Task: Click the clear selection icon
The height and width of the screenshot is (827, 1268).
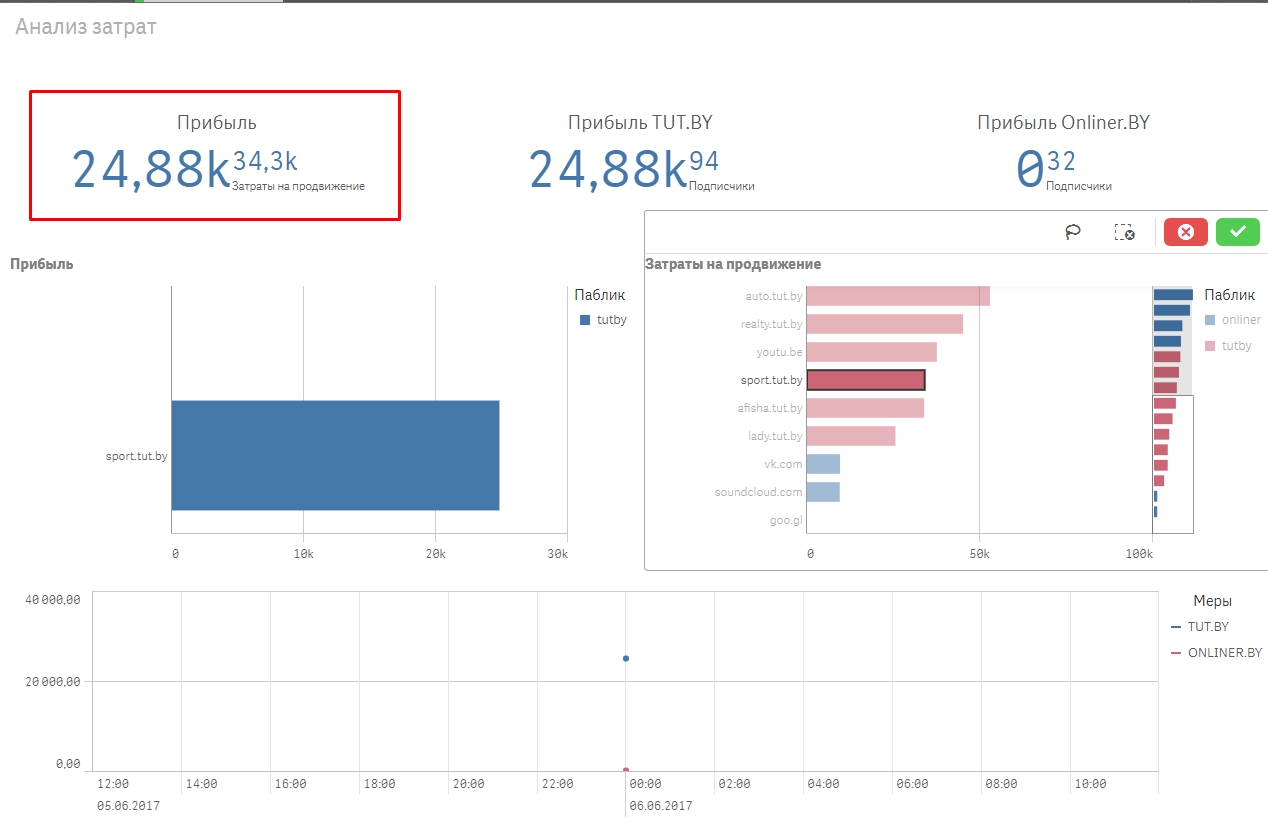Action: [1124, 232]
